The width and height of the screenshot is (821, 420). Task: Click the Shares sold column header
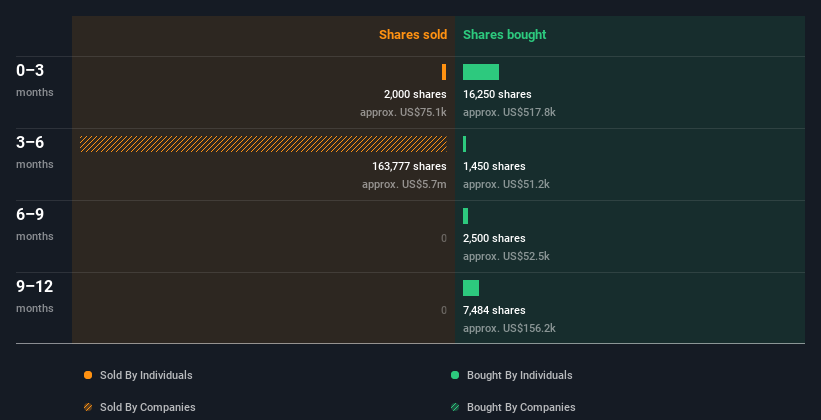point(413,35)
